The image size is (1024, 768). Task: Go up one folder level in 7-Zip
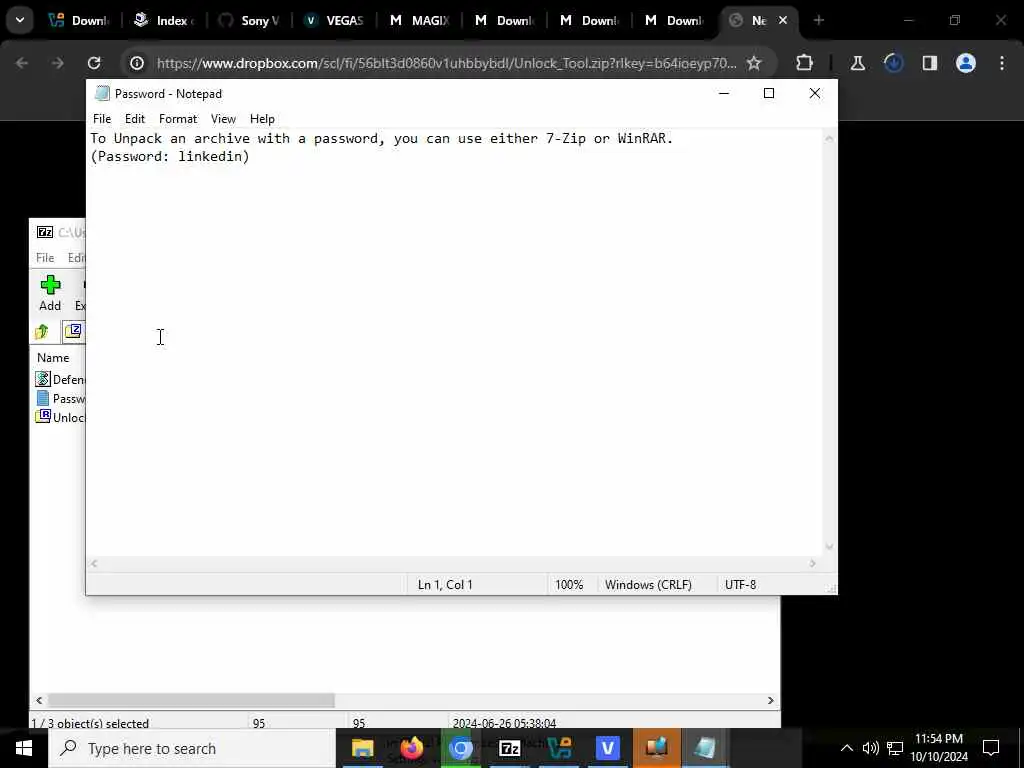(42, 332)
